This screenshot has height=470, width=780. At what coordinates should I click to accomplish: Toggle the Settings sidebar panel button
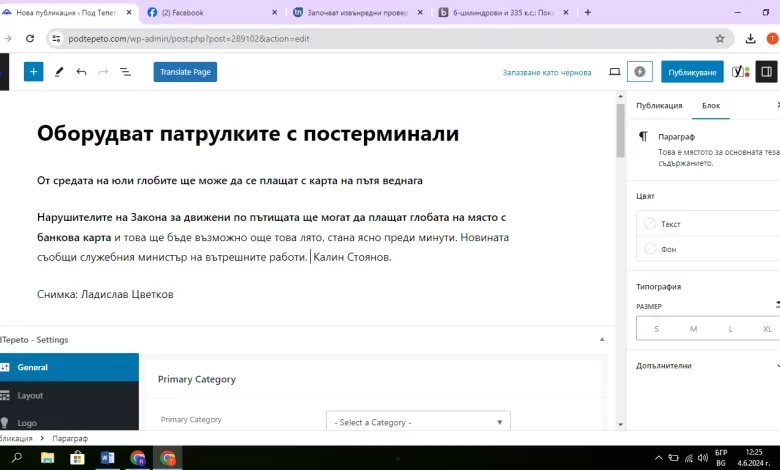767,72
